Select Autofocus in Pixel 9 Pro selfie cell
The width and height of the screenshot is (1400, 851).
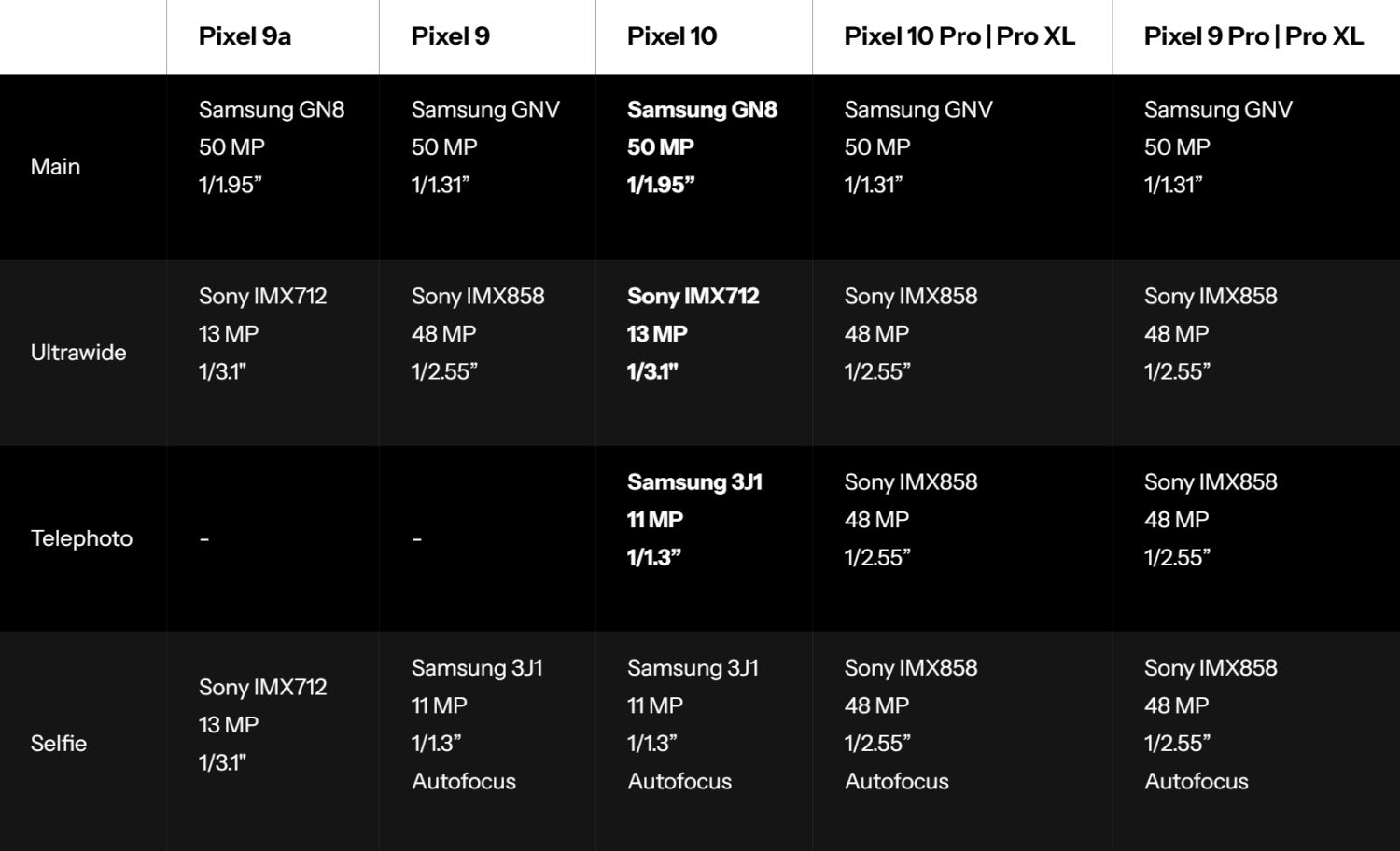tap(1197, 781)
